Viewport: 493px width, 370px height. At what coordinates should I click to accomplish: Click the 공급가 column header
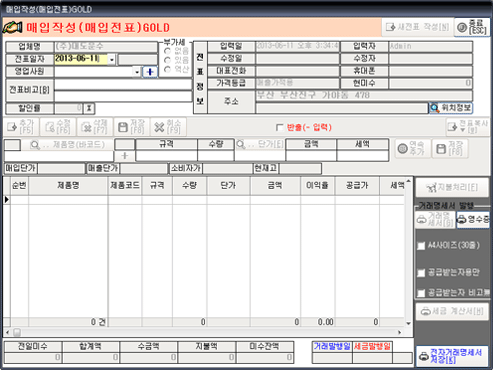357,185
